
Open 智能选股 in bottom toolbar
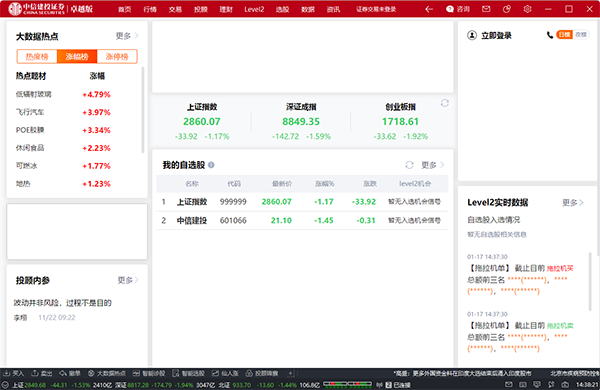click(x=188, y=373)
